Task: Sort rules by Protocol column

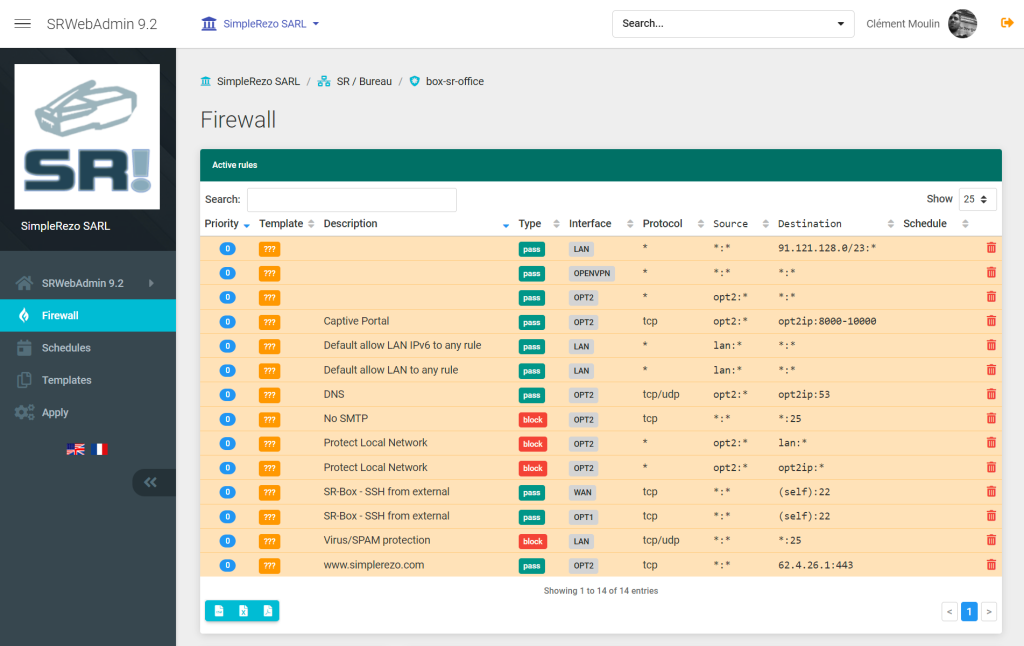Action: 673,223
